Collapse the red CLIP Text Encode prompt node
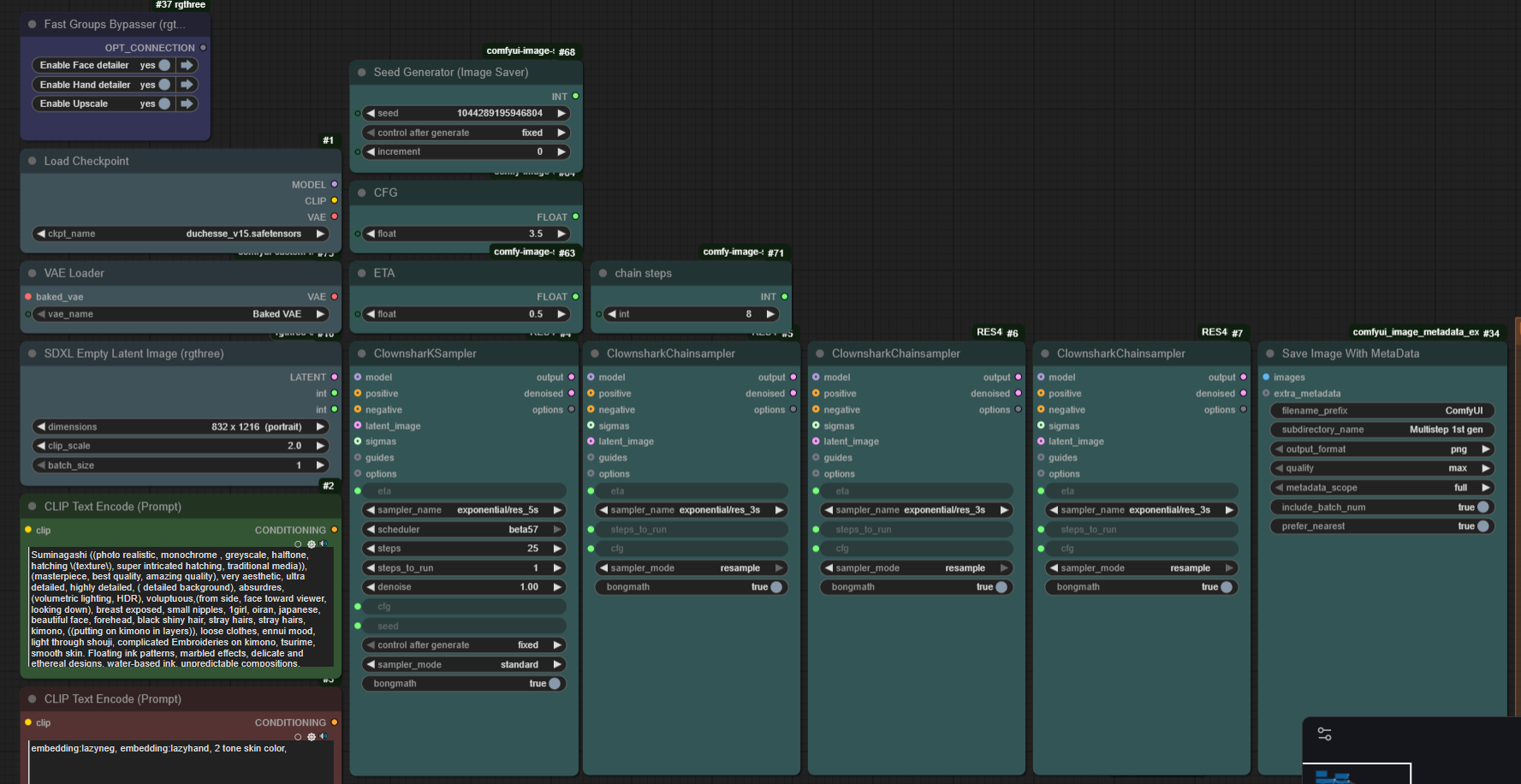 coord(33,700)
